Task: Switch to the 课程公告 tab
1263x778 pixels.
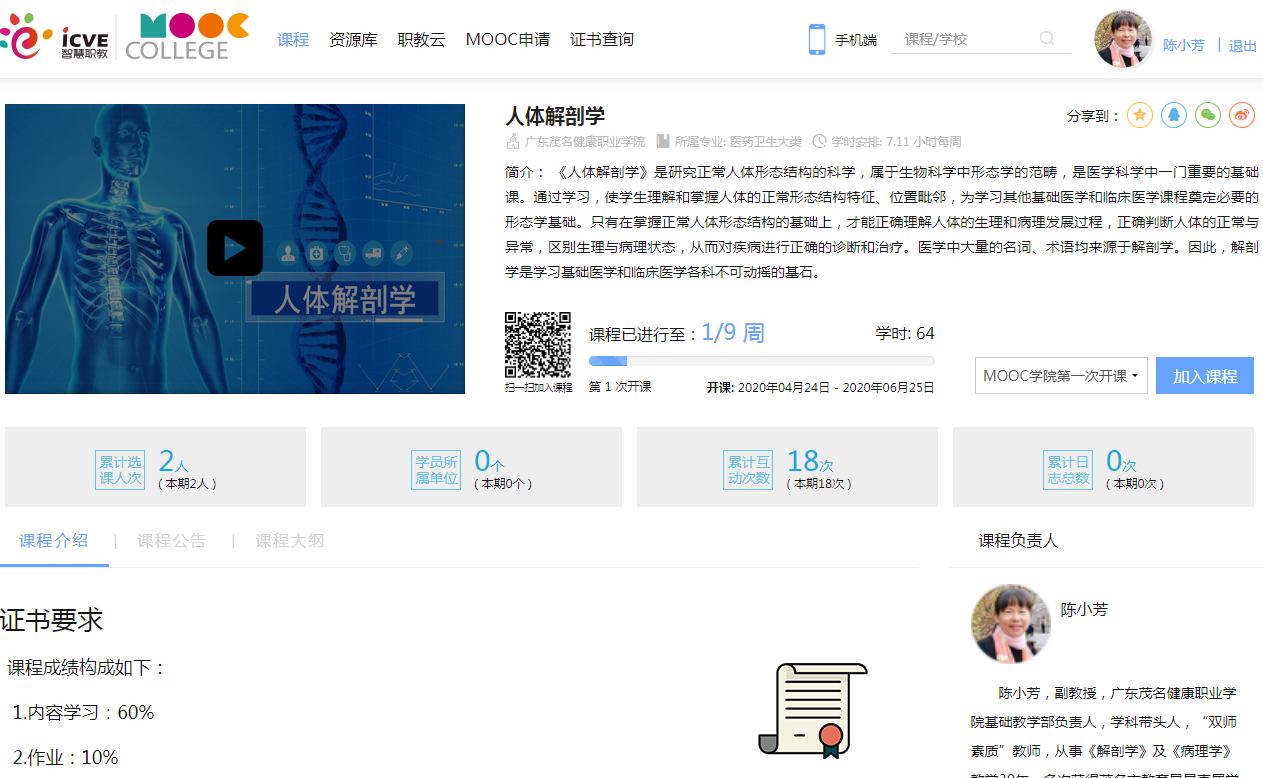Action: tap(172, 541)
